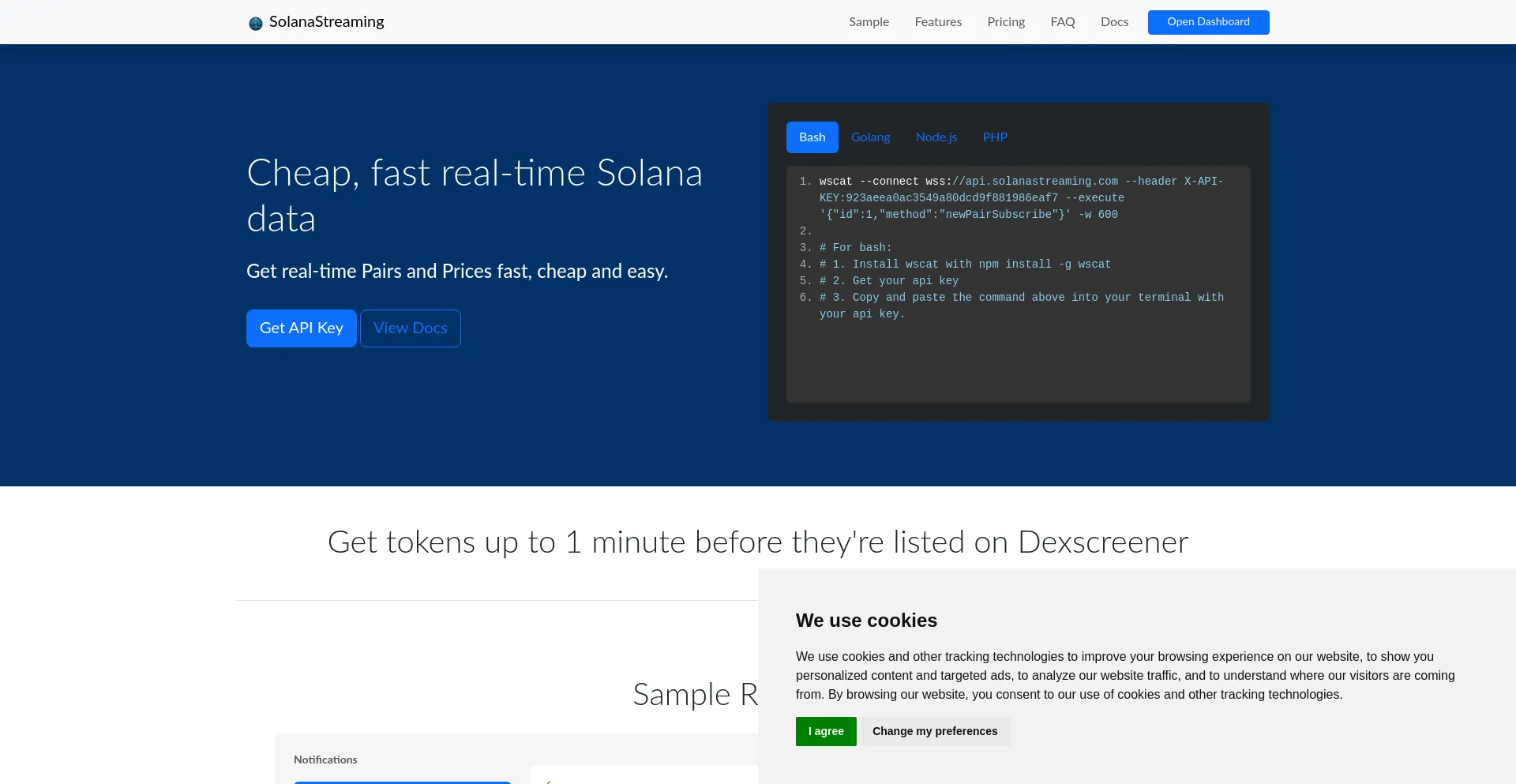The height and width of the screenshot is (784, 1516).
Task: Click the Notifications label
Action: 325,760
